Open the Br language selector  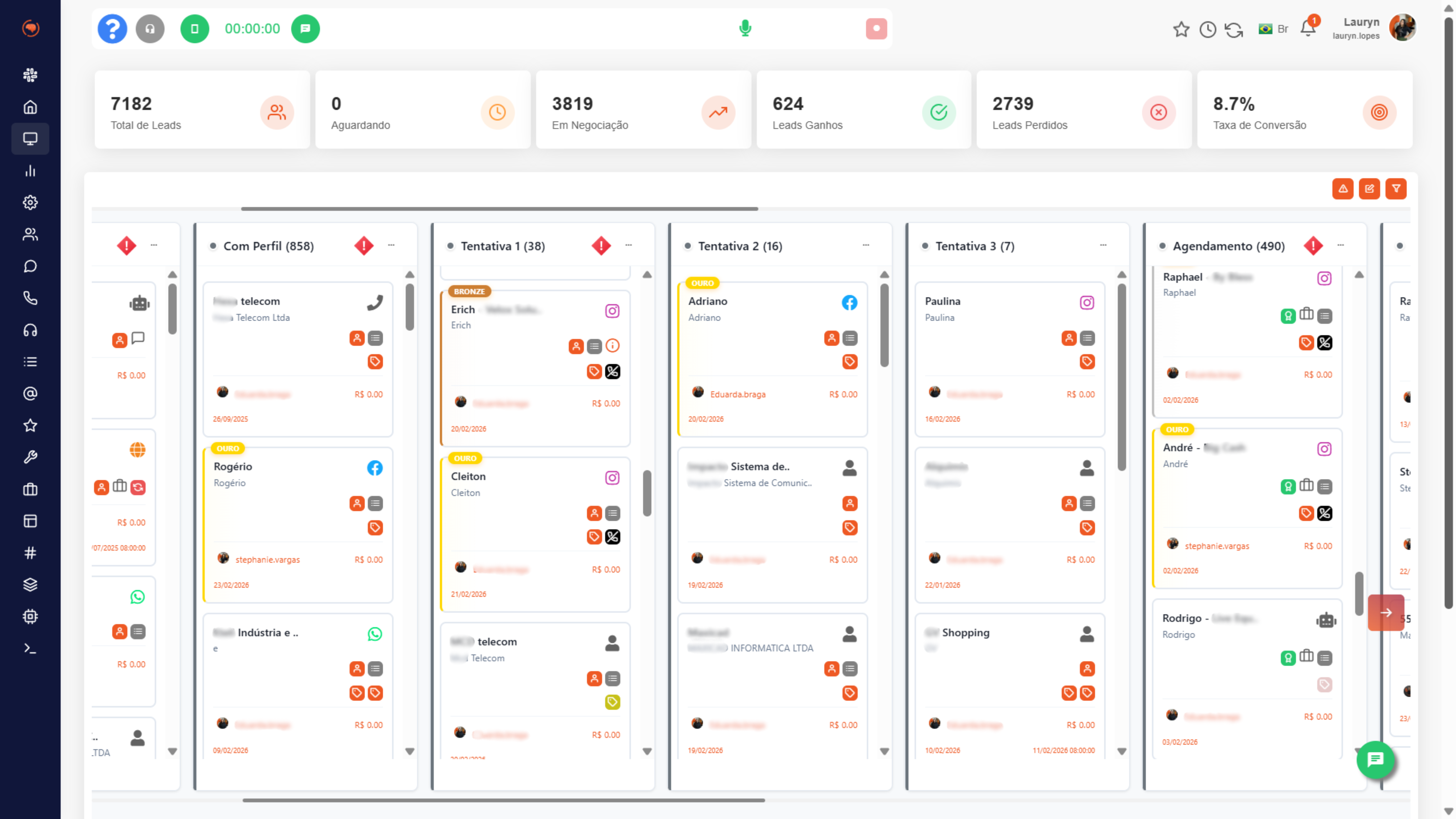(1274, 29)
